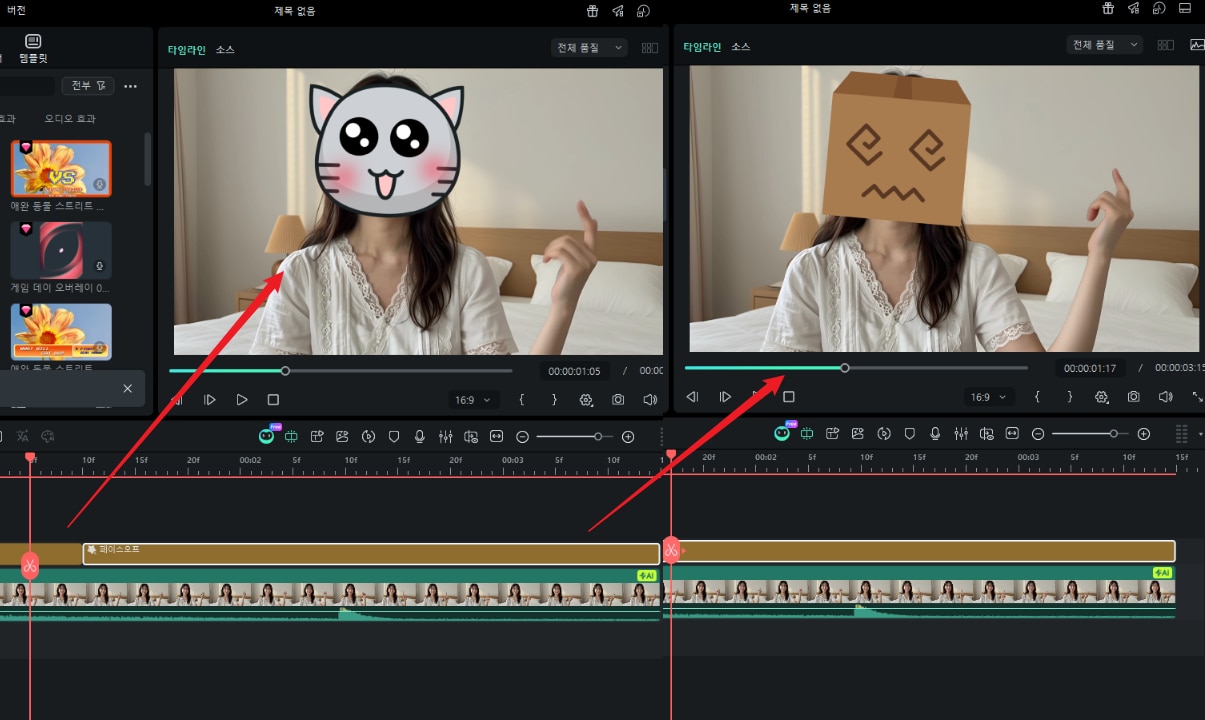
Task: Click zoom-to-fit icon in right timeline toolbar
Action: tap(1012, 434)
